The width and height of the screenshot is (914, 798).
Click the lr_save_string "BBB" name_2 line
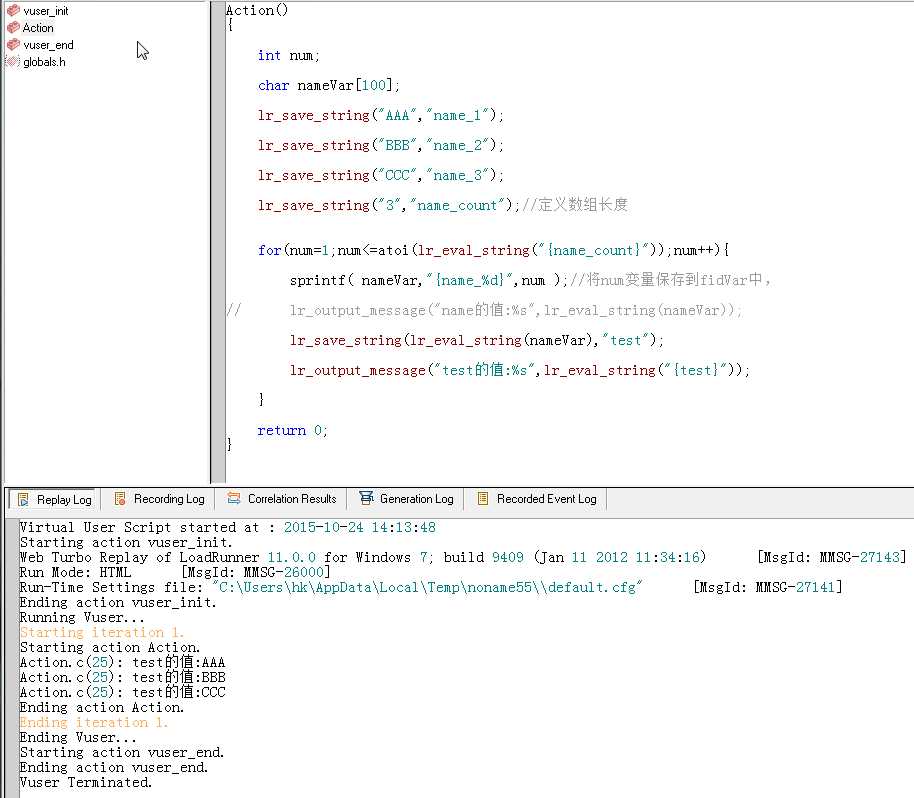pos(381,146)
